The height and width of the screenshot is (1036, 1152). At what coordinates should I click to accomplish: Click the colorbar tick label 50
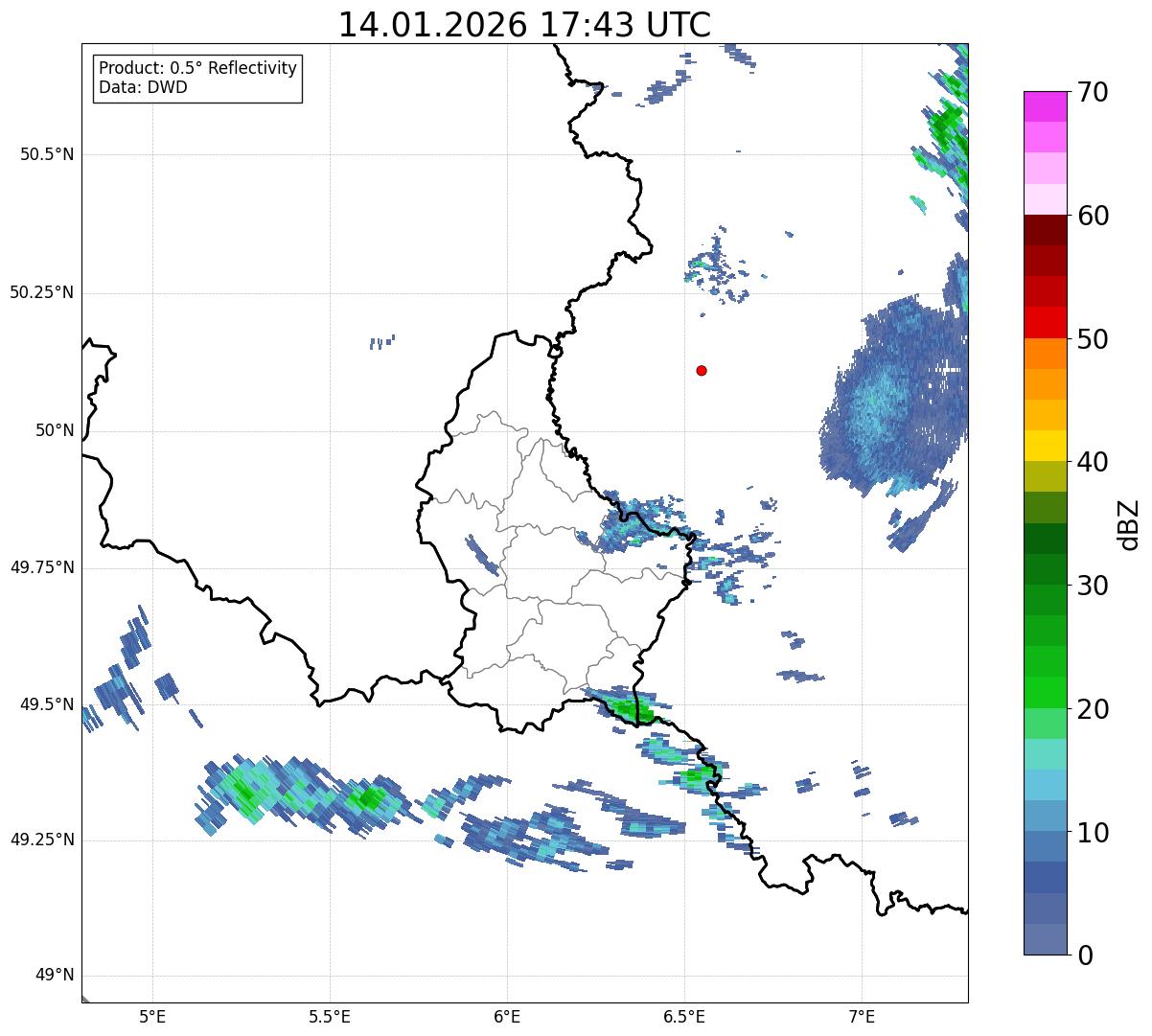[x=1093, y=339]
